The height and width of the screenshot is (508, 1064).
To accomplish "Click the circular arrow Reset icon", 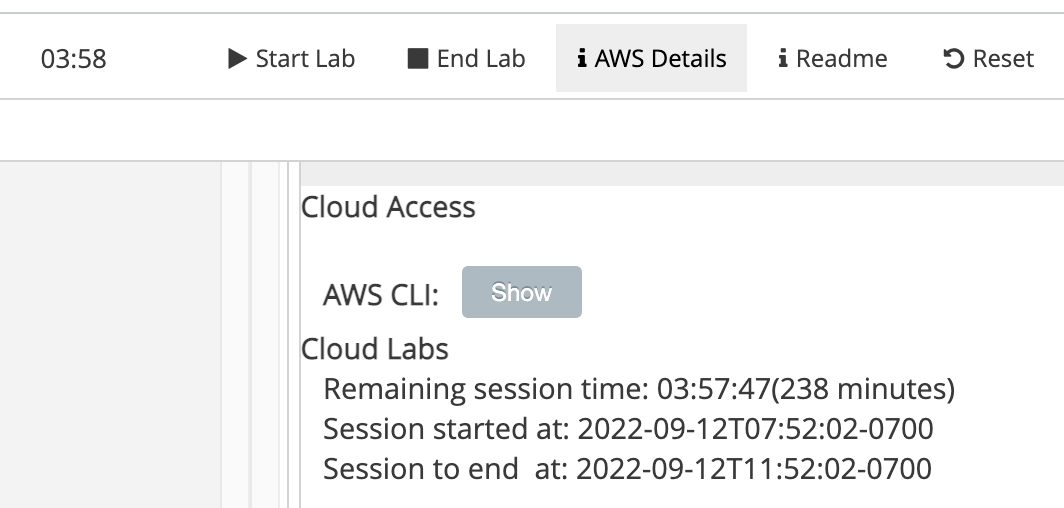I will 954,59.
